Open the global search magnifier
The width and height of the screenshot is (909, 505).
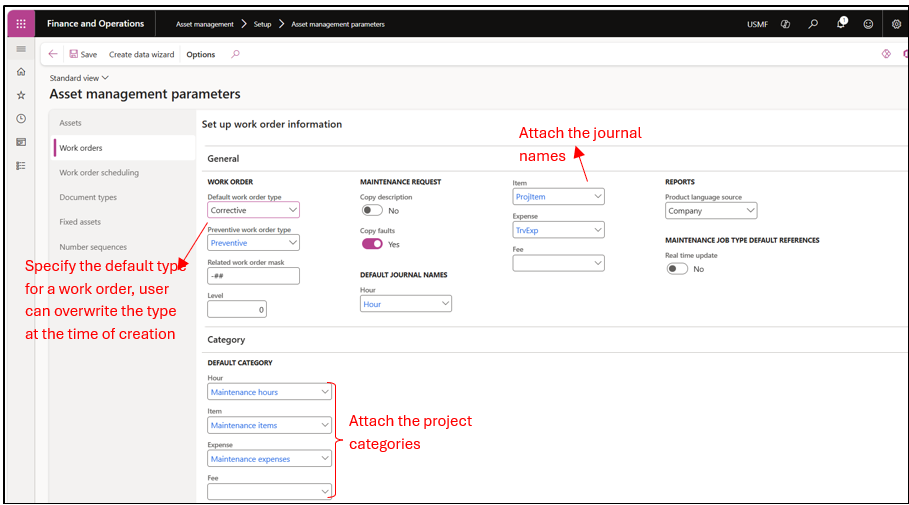tap(813, 24)
